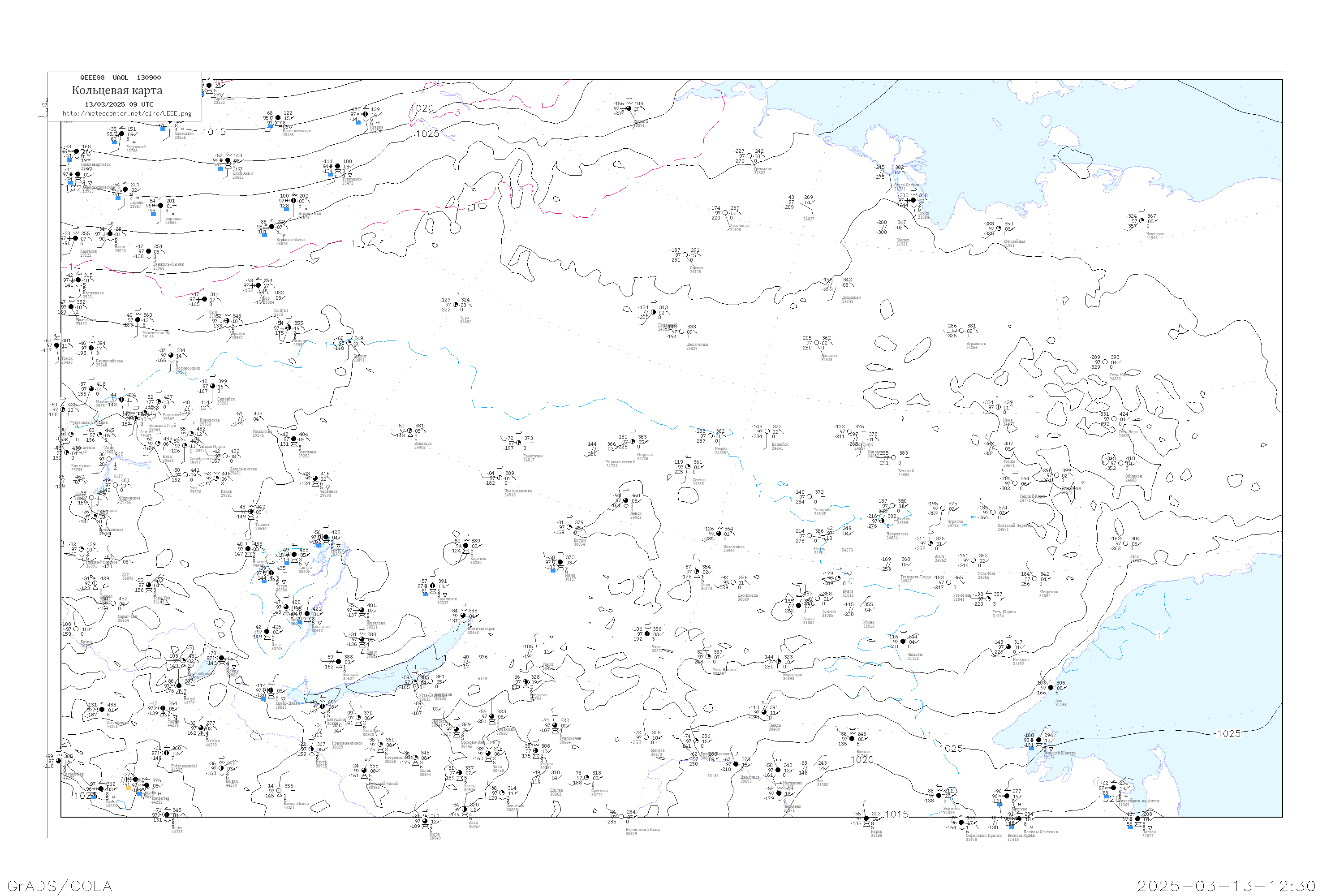This screenshot has width=1344, height=896.
Task: Click the Игарка station circle marker
Action: [366, 114]
